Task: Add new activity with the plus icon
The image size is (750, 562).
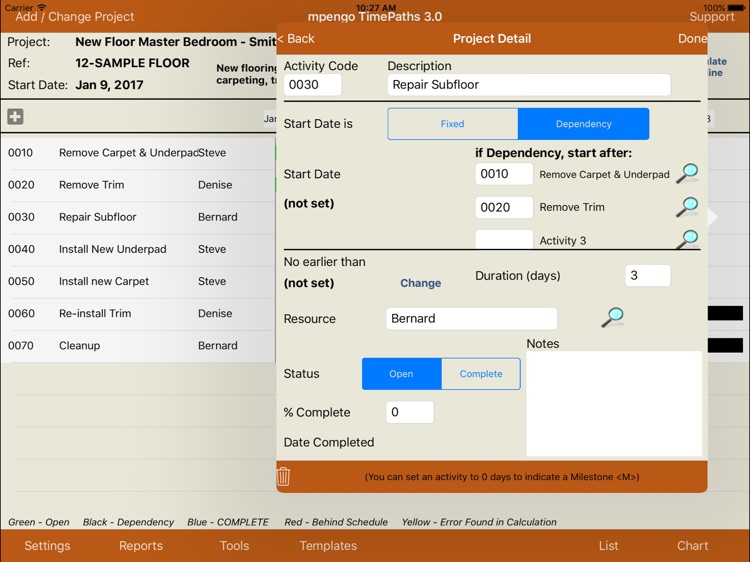Action: (15, 117)
